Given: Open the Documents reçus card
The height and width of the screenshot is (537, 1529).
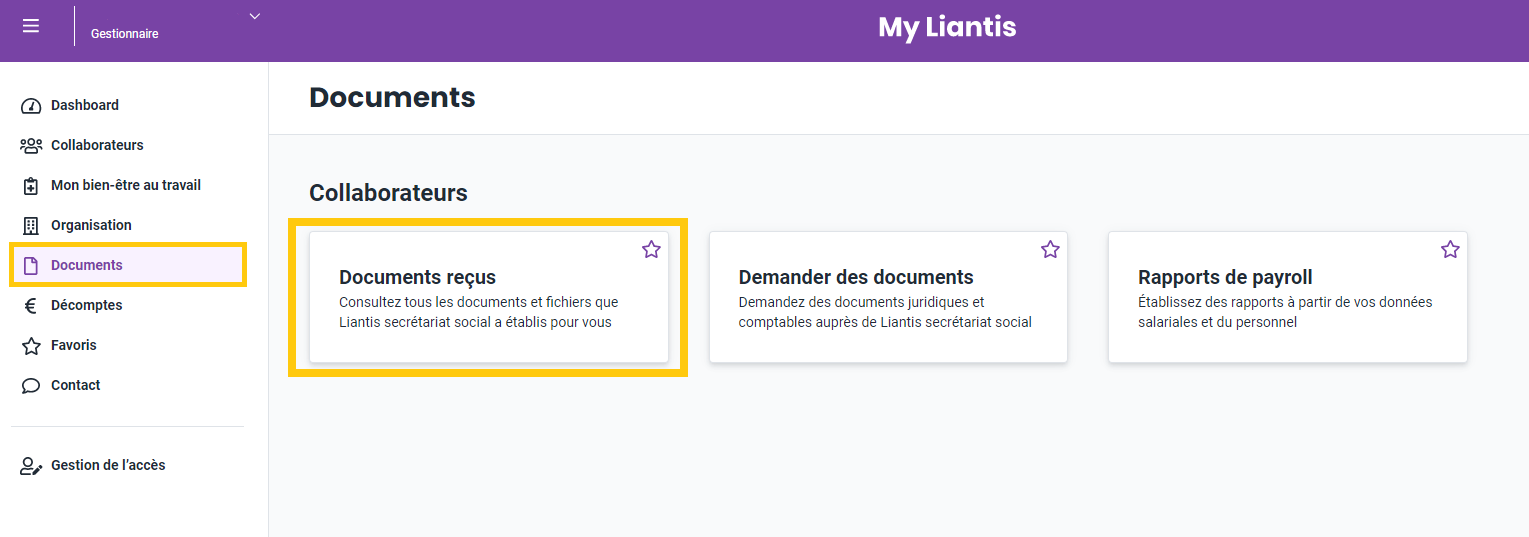Looking at the screenshot, I should point(489,297).
